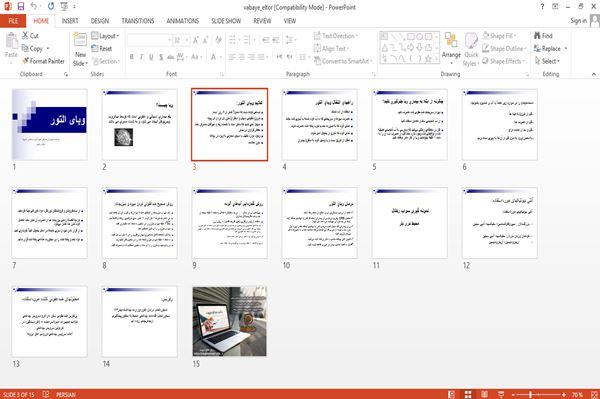Screen dimensions: 600x399
Task: Toggle Strikethrough formatting
Action: (171, 57)
